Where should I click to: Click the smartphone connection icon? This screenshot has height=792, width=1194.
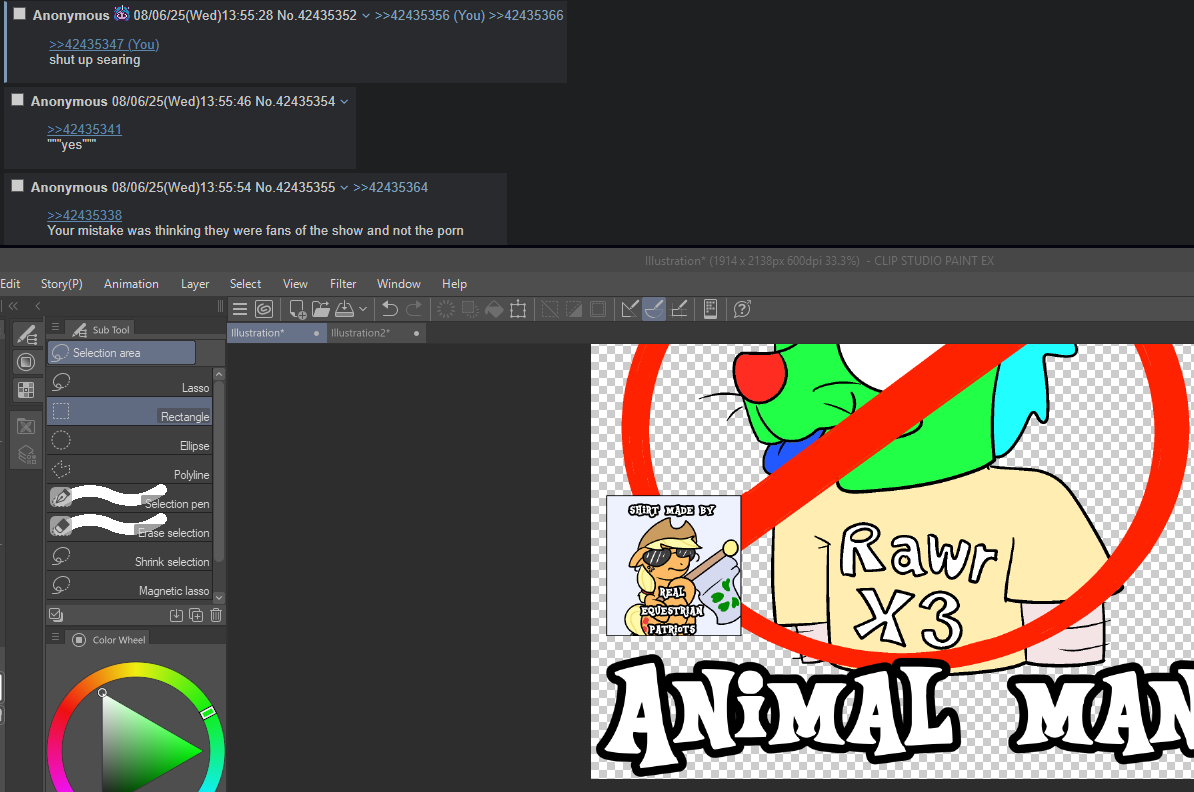pos(710,309)
